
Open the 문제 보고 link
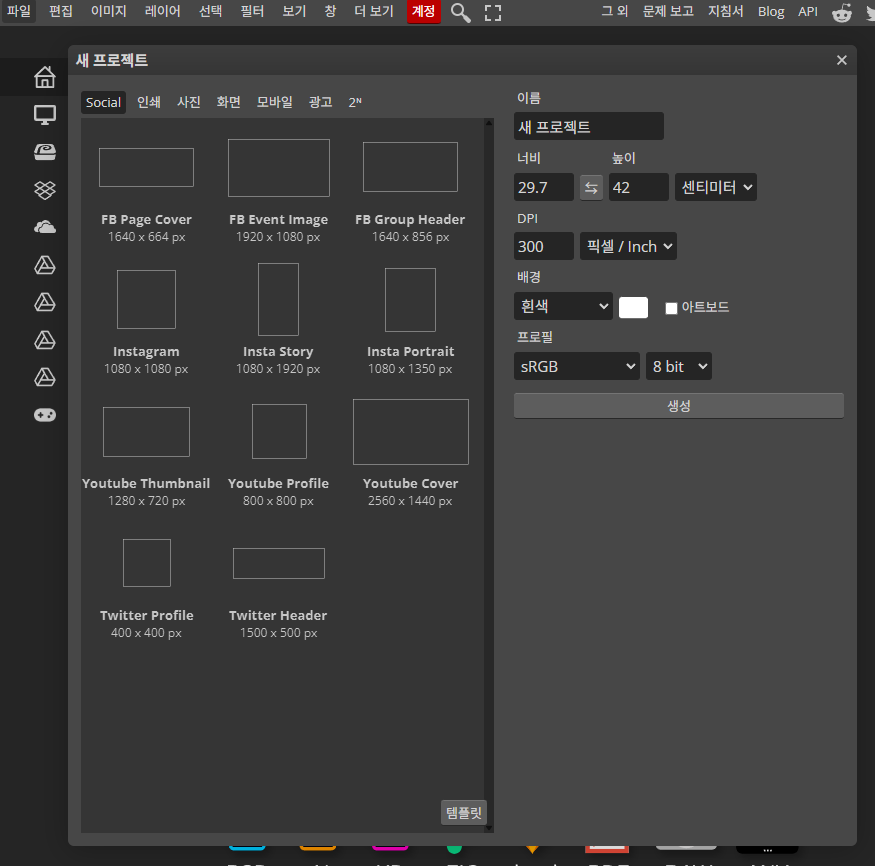click(x=668, y=11)
